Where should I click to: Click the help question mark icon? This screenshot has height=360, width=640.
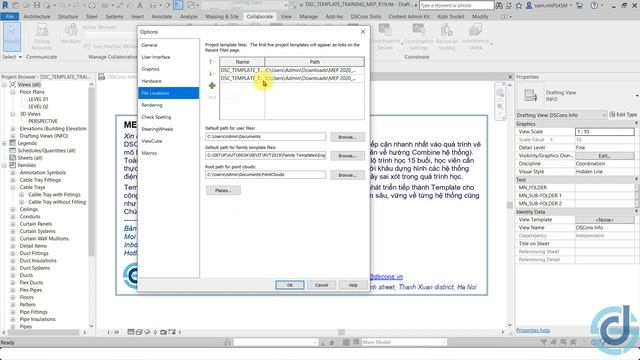[594, 5]
